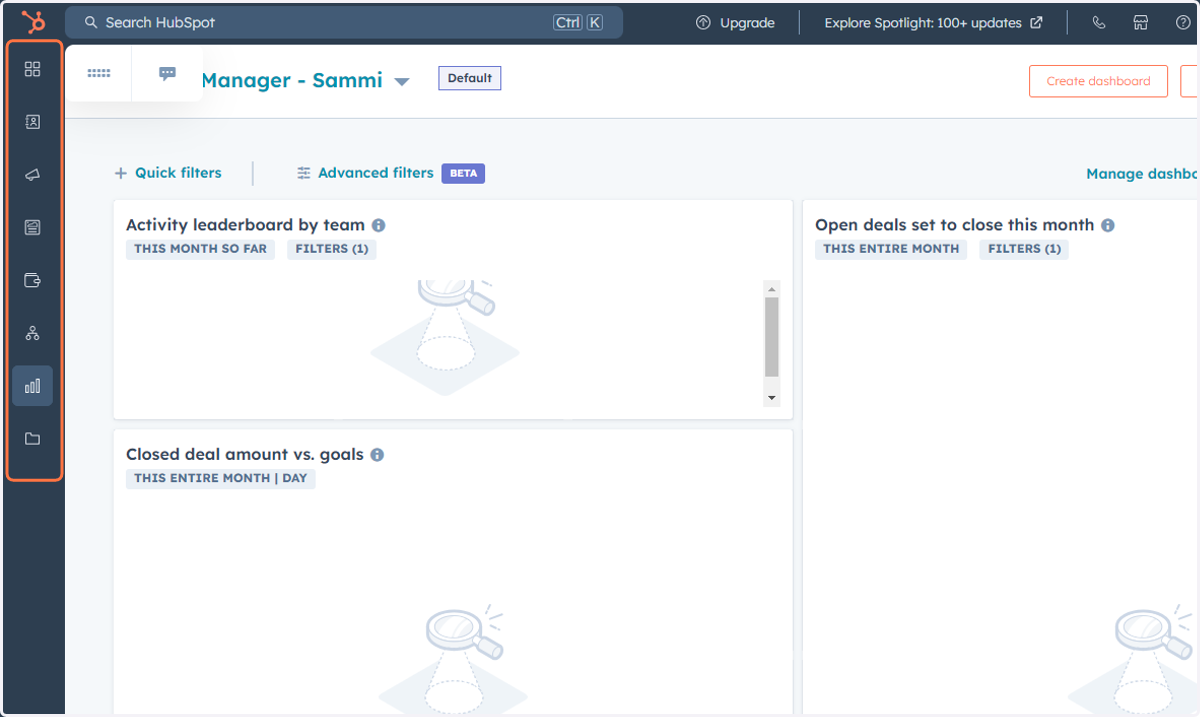Focus the Search HubSpot field
This screenshot has width=1200, height=717.
pyautogui.click(x=344, y=22)
